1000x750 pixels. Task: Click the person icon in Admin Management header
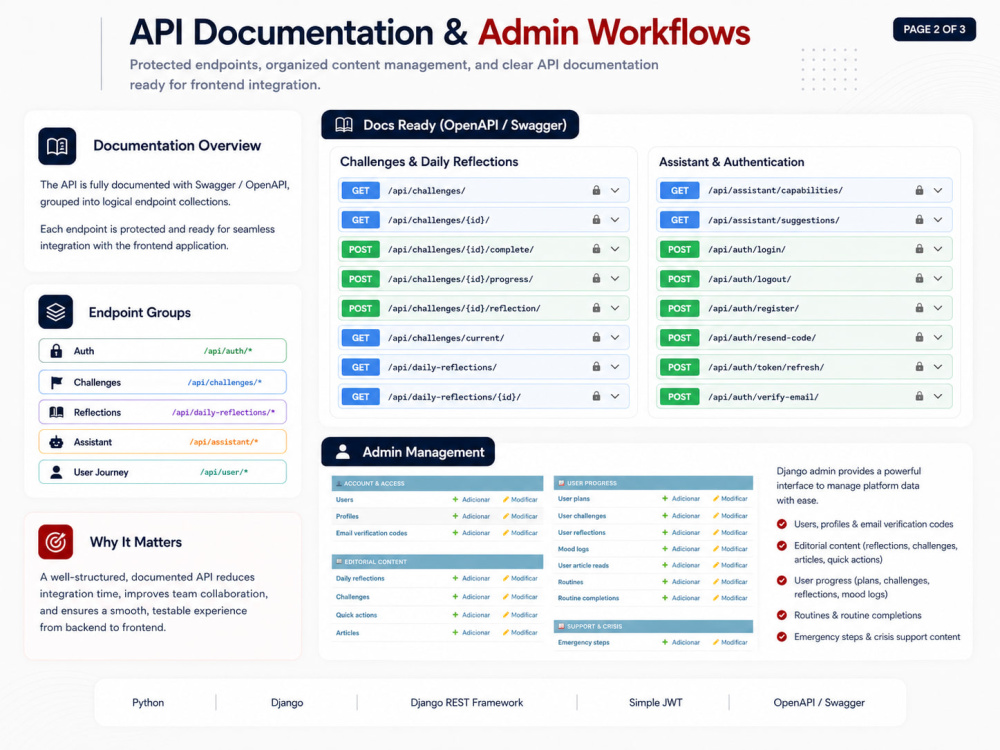[342, 452]
